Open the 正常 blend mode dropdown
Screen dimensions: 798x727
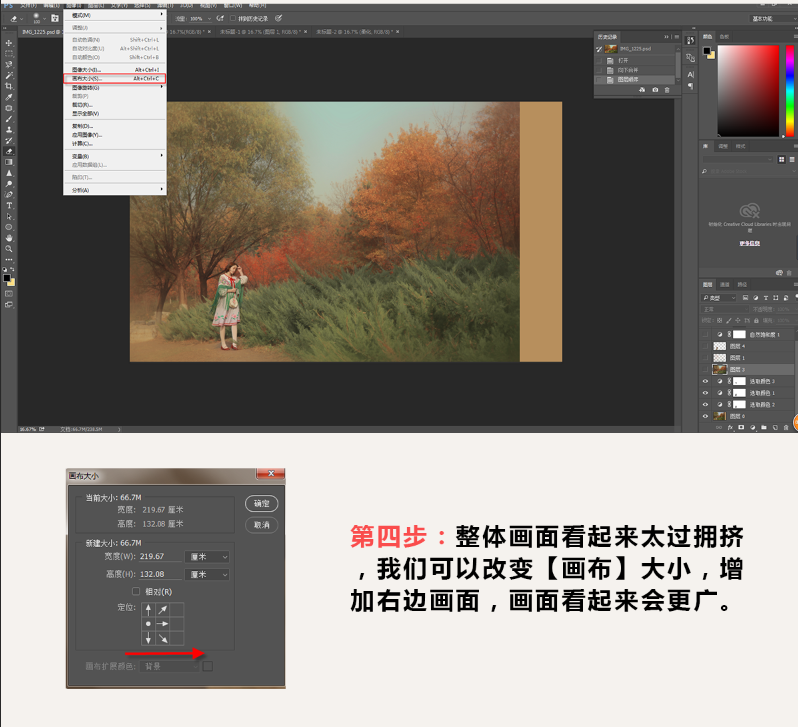click(x=725, y=309)
